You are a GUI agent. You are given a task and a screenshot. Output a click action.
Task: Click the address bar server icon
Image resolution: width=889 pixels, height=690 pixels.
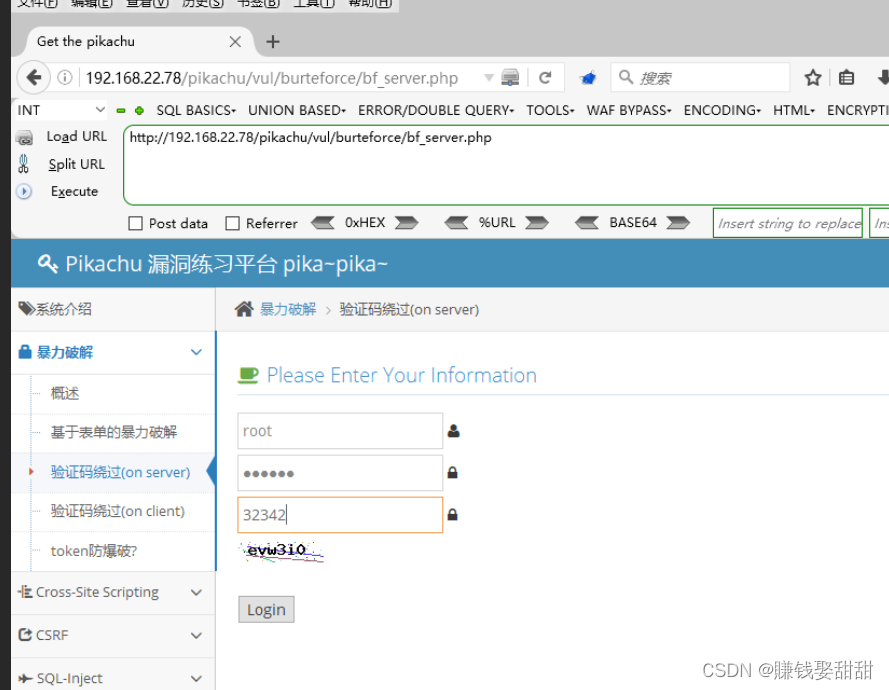click(x=510, y=78)
